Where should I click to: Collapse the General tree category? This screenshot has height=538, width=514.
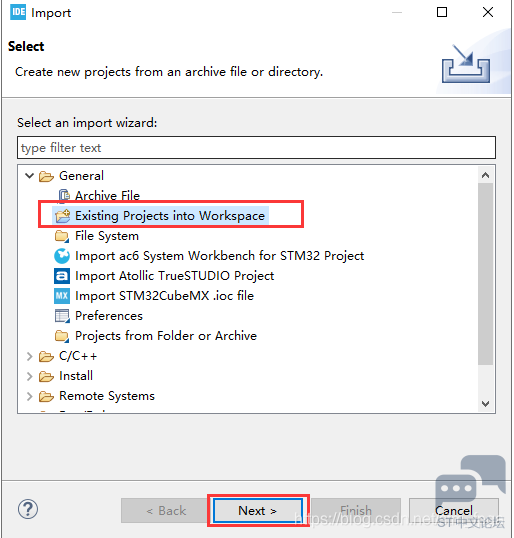(30, 176)
